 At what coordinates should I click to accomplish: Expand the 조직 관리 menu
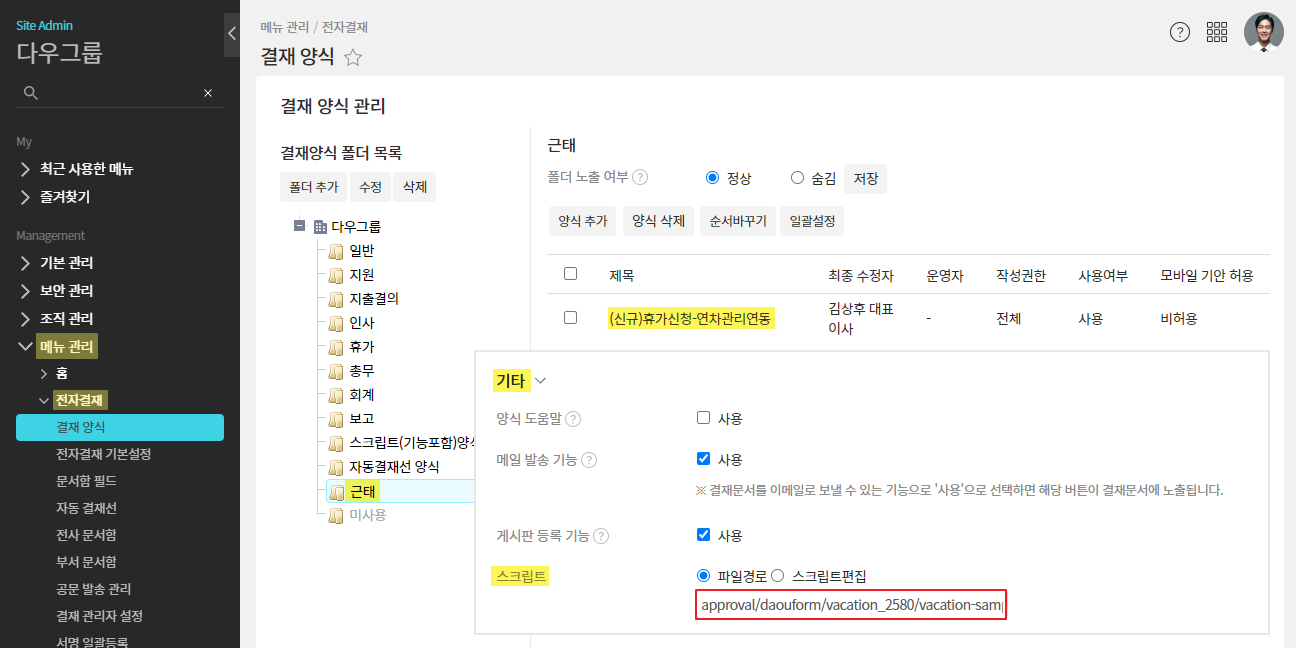tap(26, 319)
